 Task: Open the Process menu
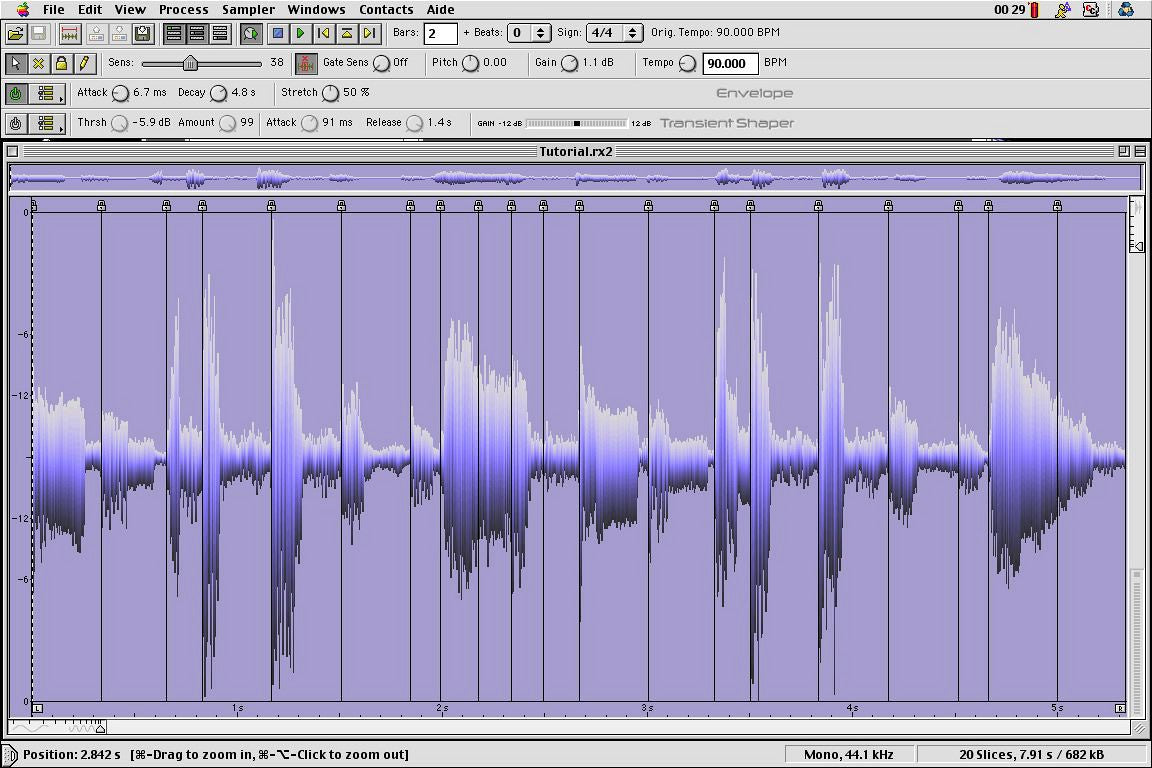click(x=183, y=9)
